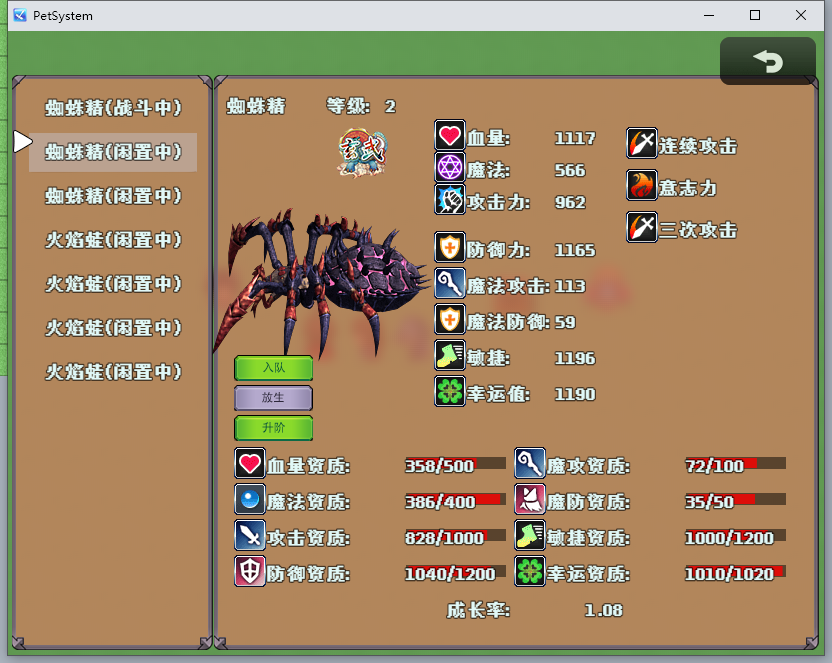Select the highlighted 蜘蛛精(闲置中) pet entry
The height and width of the screenshot is (663, 832).
click(113, 152)
